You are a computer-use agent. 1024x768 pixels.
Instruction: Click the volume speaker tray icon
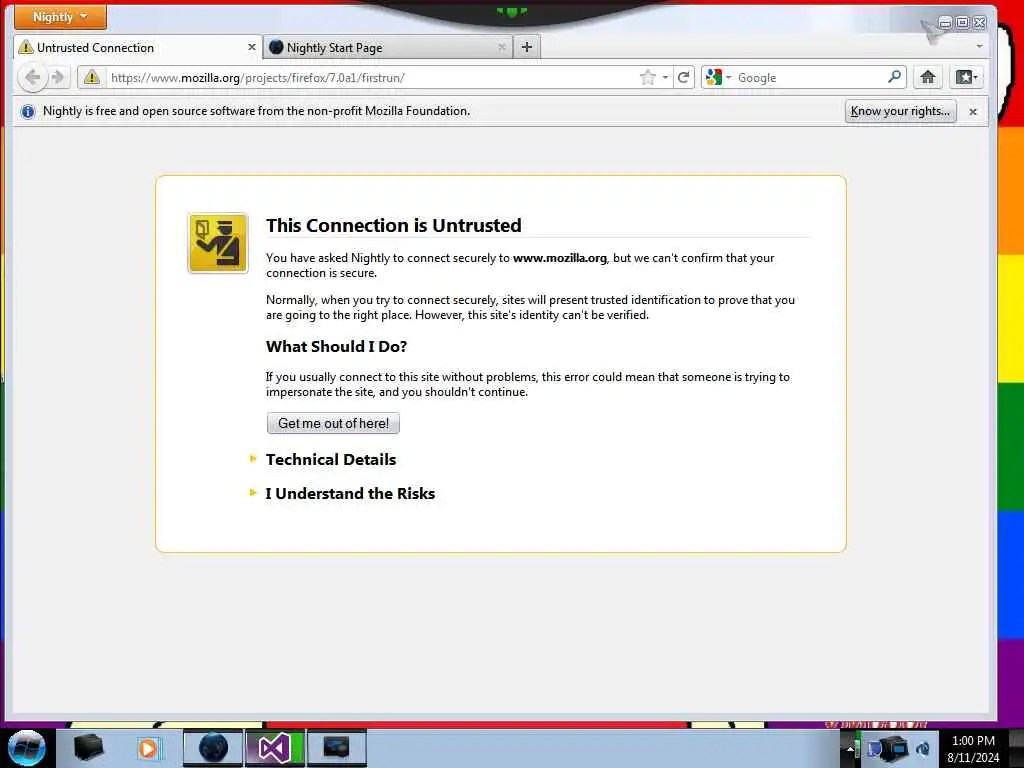tap(923, 749)
